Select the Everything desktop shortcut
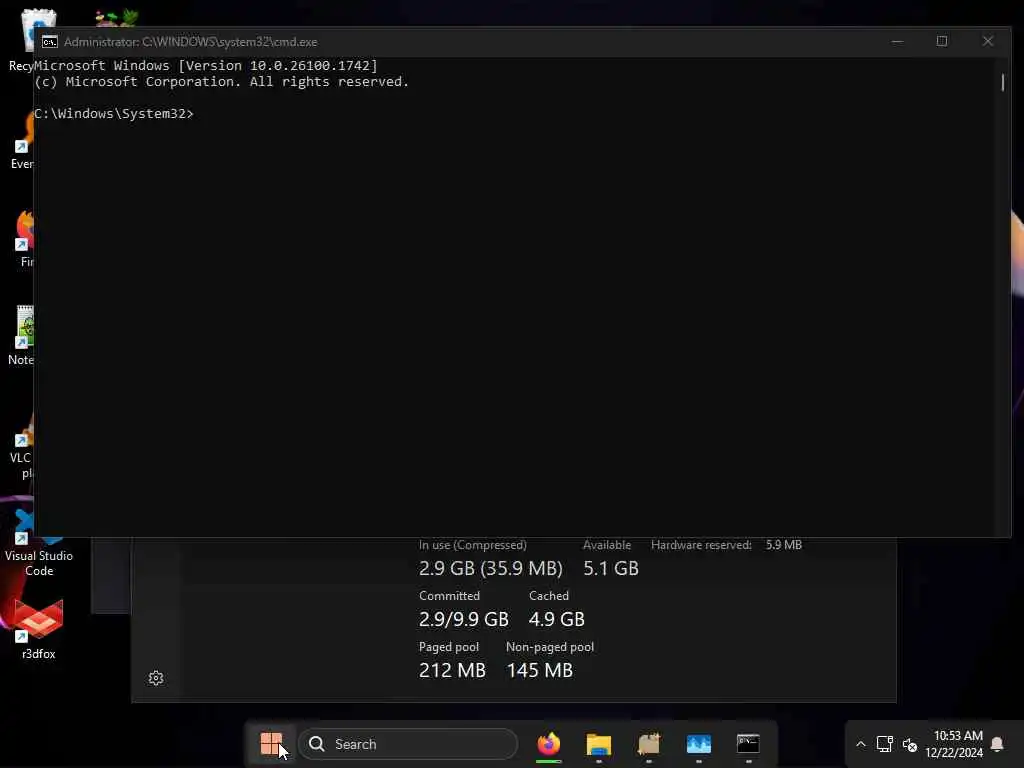 pos(22,140)
